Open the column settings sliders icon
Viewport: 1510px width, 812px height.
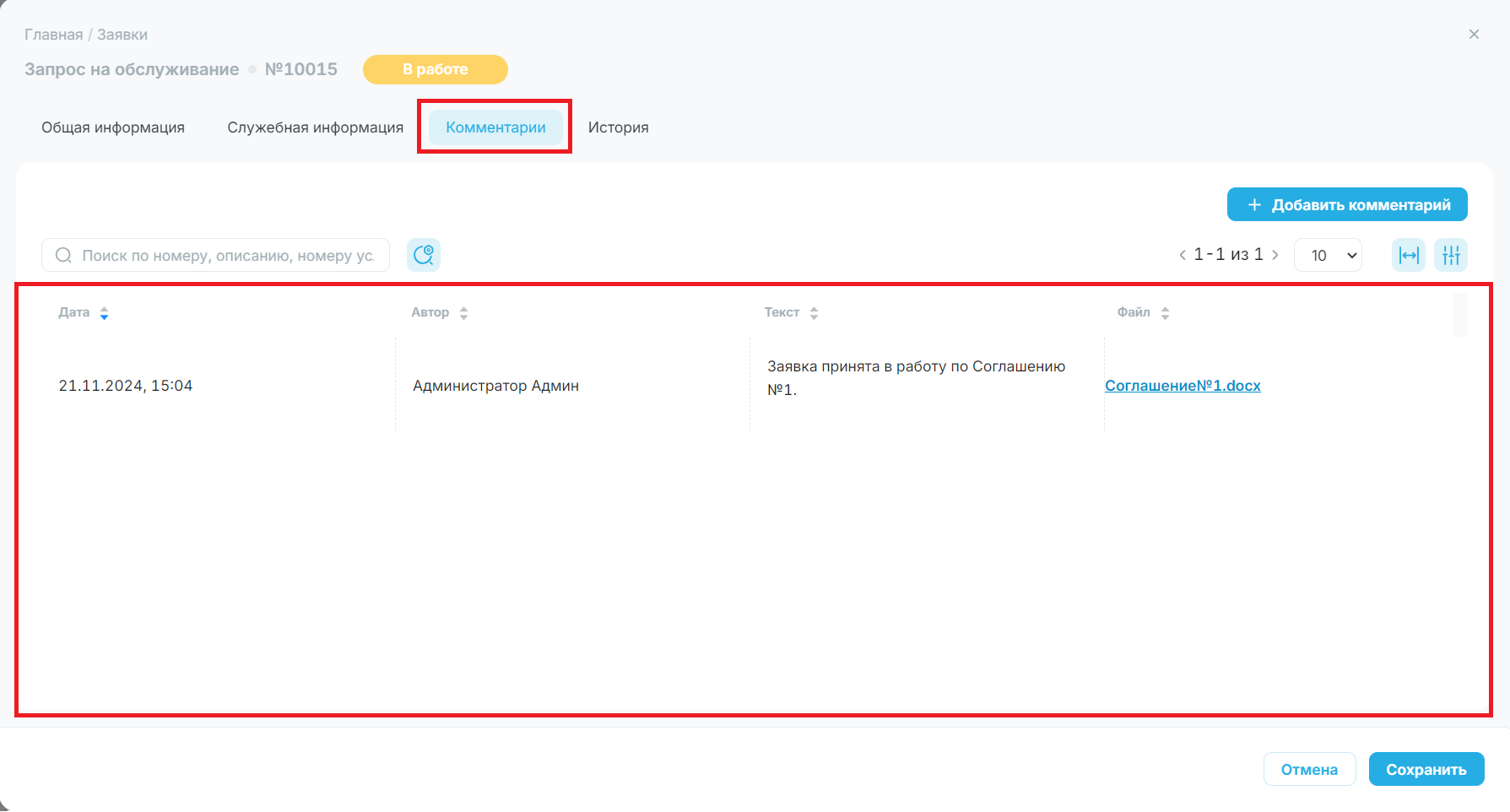[1451, 255]
